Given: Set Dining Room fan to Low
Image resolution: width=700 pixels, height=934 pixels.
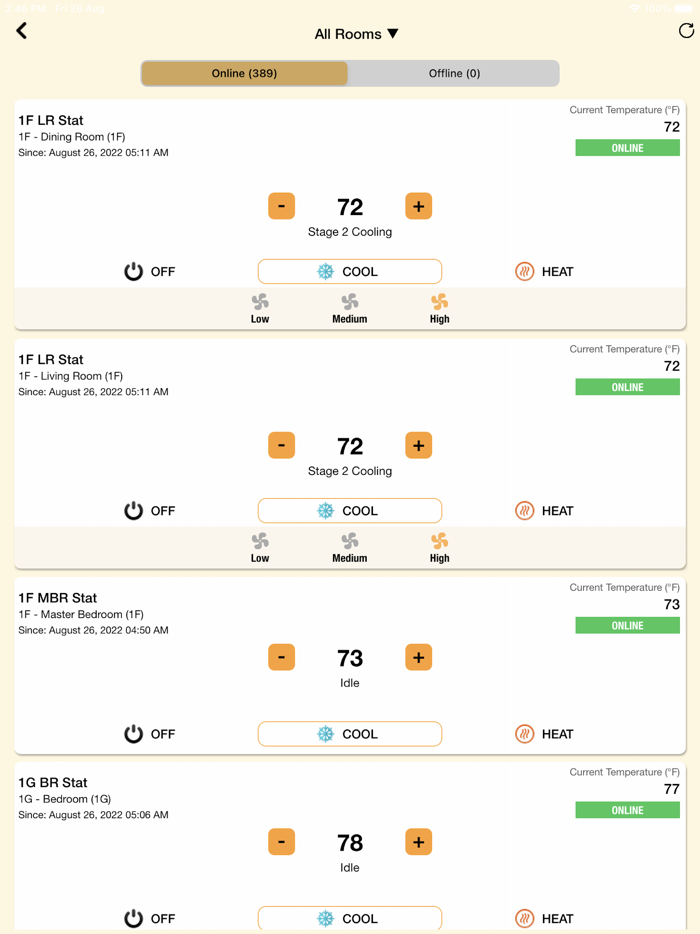Looking at the screenshot, I should pyautogui.click(x=260, y=308).
